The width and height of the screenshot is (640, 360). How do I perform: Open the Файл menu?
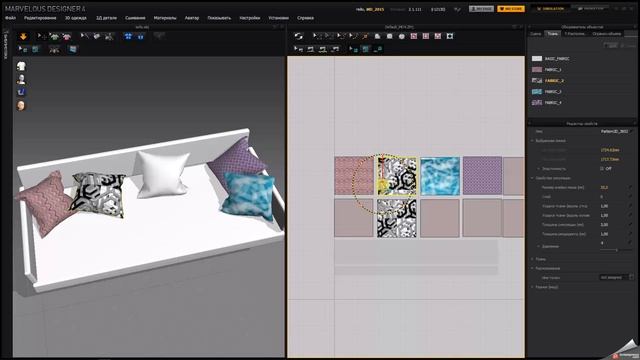point(11,18)
